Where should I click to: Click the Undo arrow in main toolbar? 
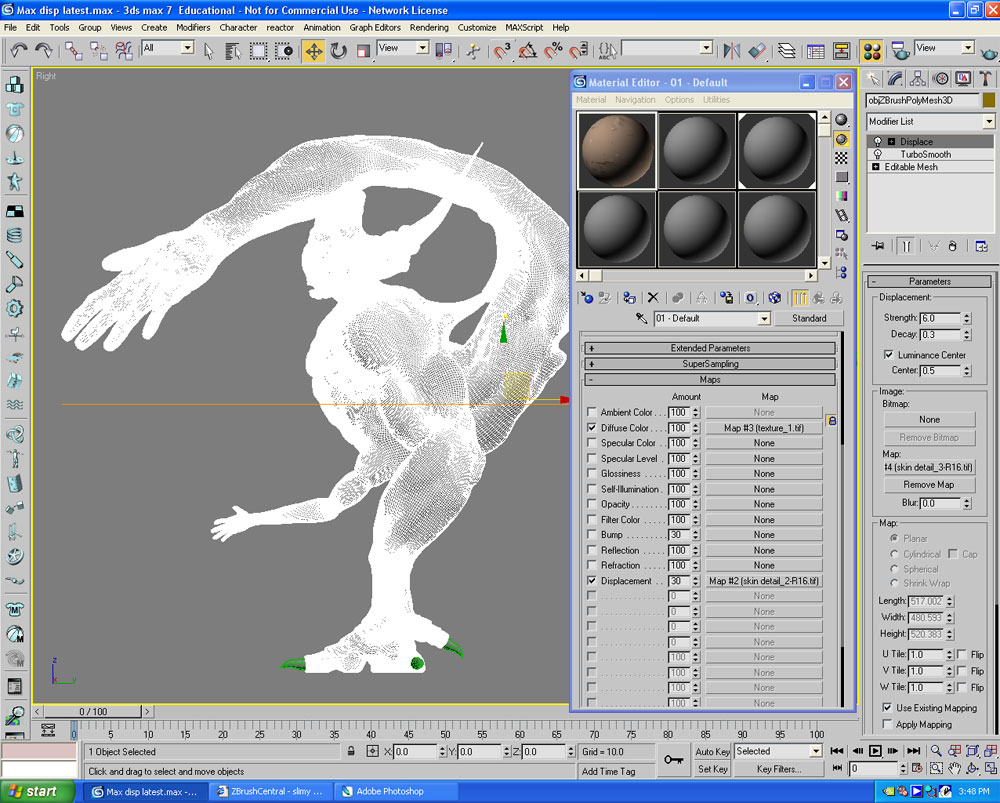click(x=18, y=50)
